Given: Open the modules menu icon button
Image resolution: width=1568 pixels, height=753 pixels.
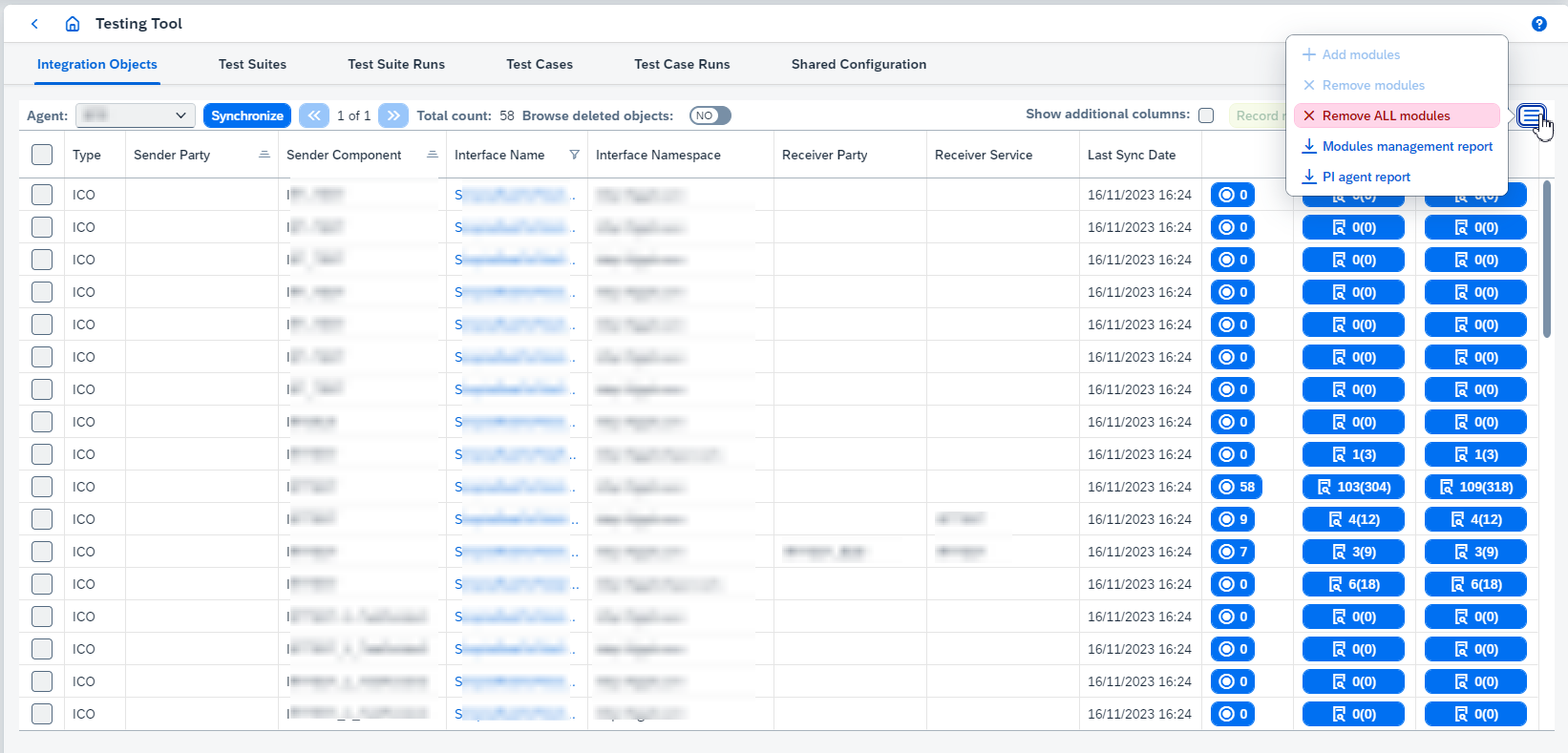Looking at the screenshot, I should (1531, 116).
